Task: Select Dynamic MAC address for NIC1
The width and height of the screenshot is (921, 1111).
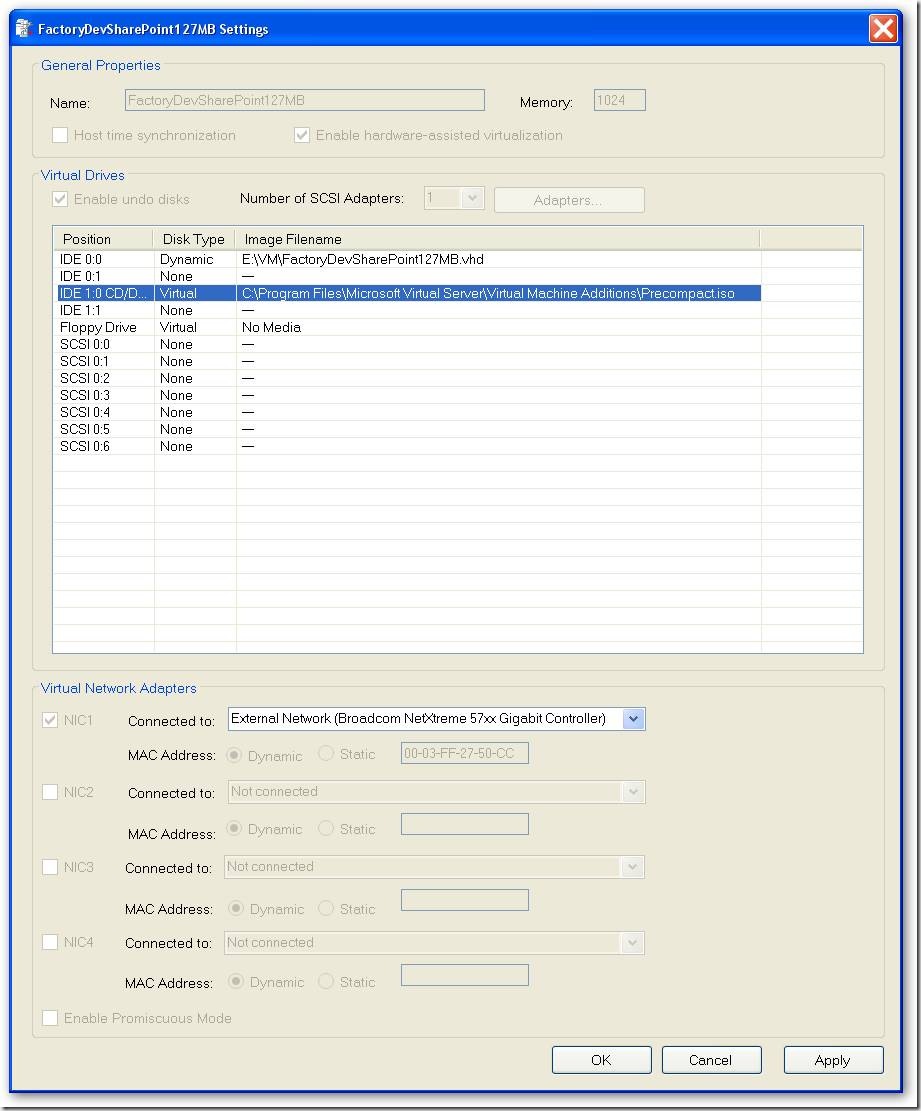Action: [x=234, y=755]
